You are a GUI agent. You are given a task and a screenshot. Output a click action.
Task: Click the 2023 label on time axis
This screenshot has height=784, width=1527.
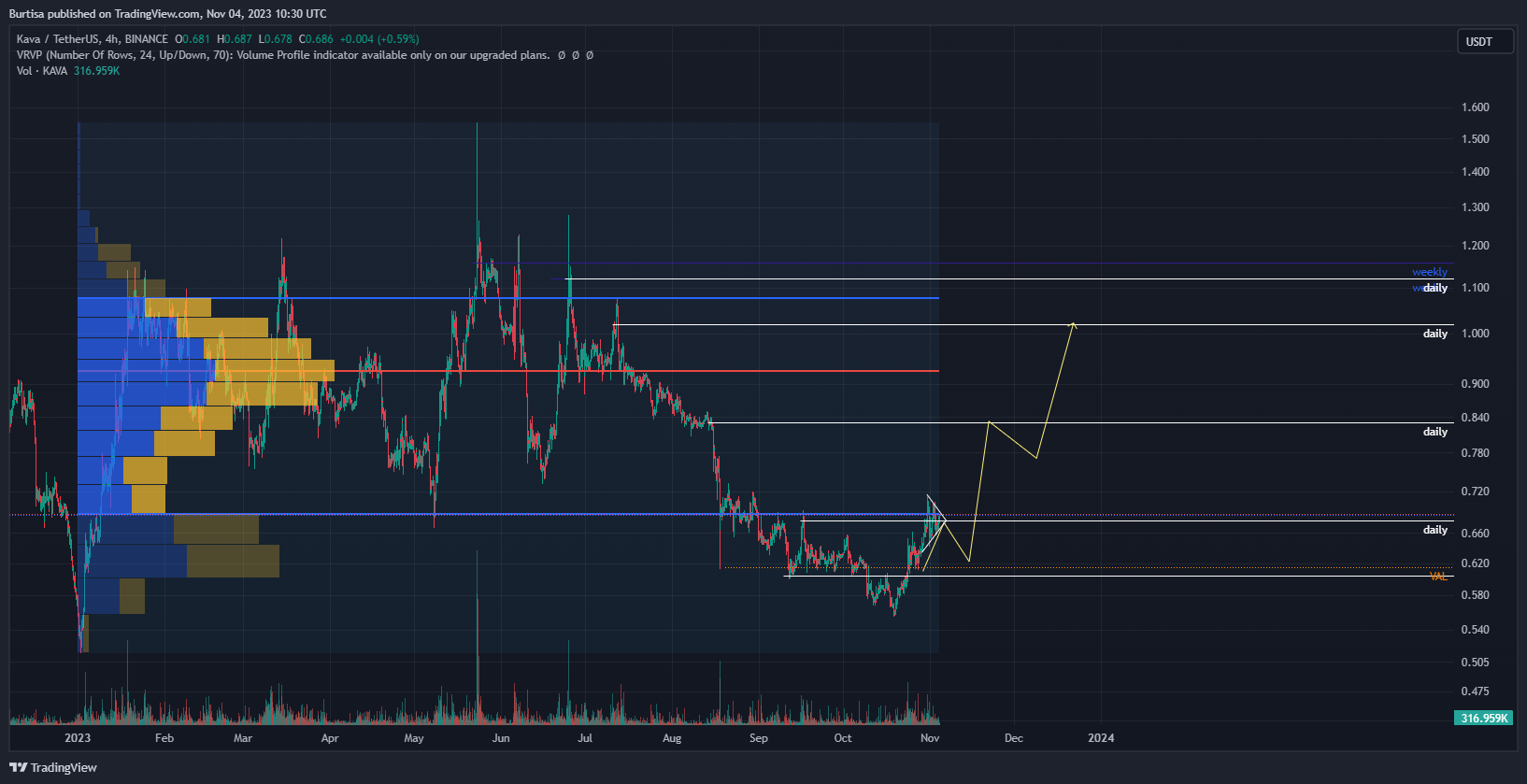(78, 738)
